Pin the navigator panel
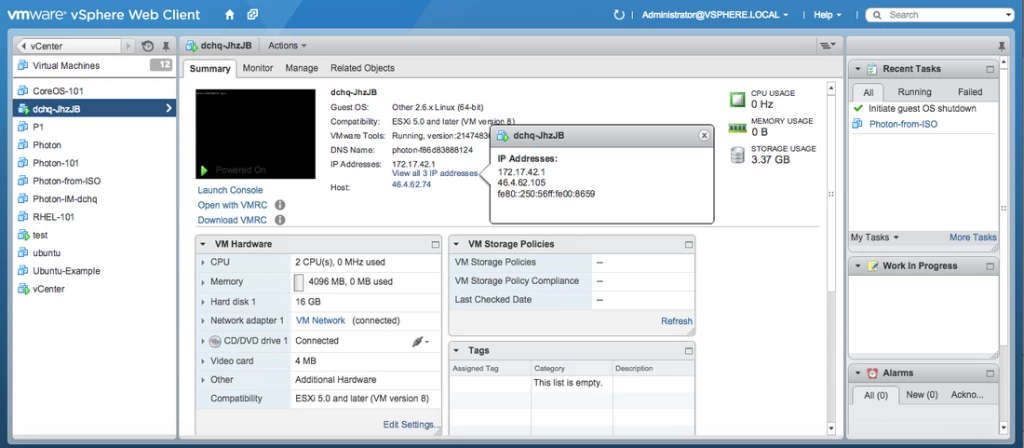This screenshot has height=448, width=1024. (x=166, y=46)
